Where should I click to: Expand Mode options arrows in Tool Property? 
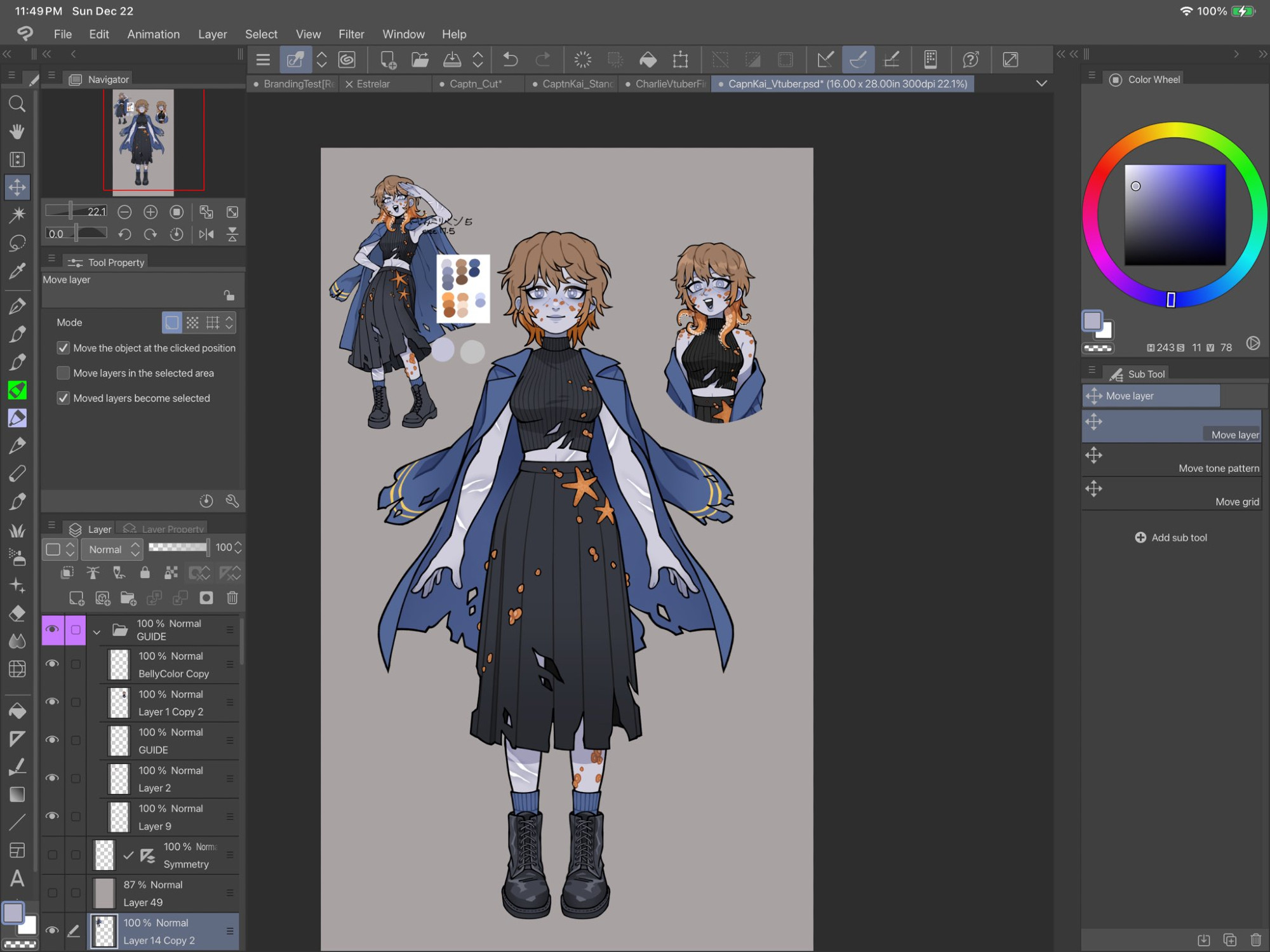[x=229, y=323]
